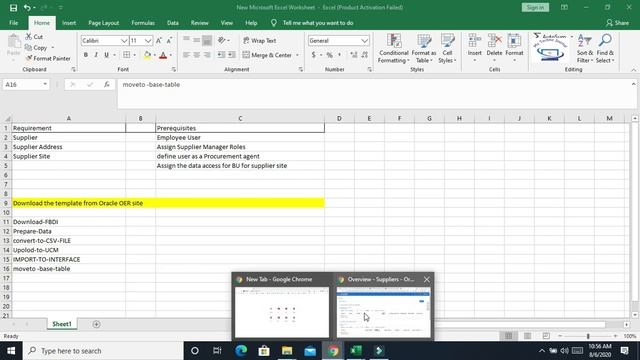Click the Copy icon
The height and width of the screenshot is (360, 640).
click(28, 48)
